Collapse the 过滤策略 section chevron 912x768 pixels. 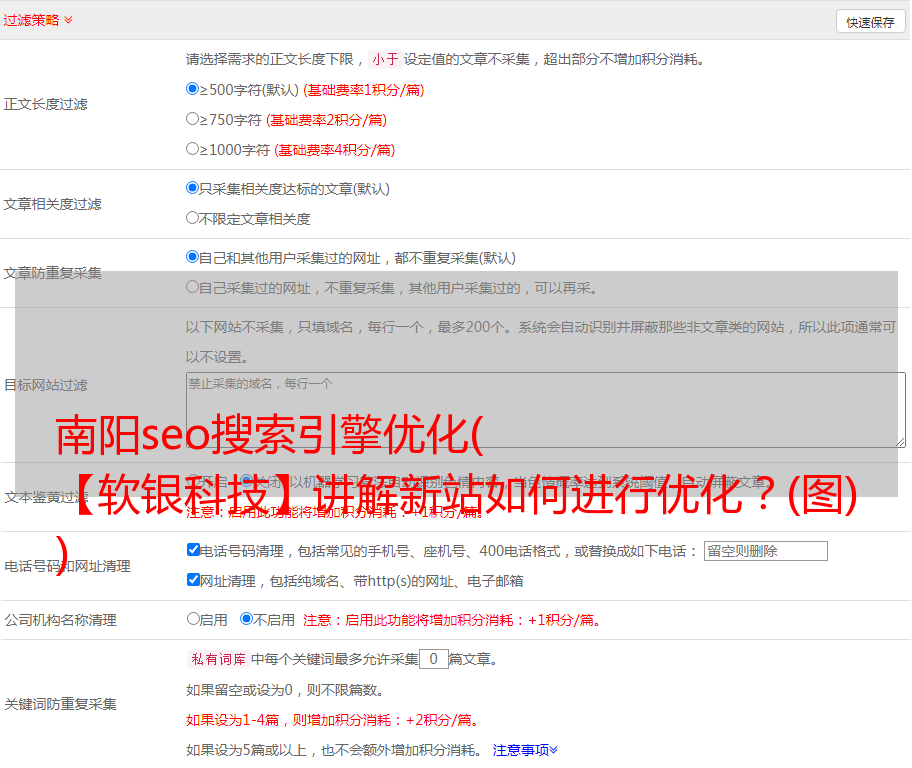[68, 20]
